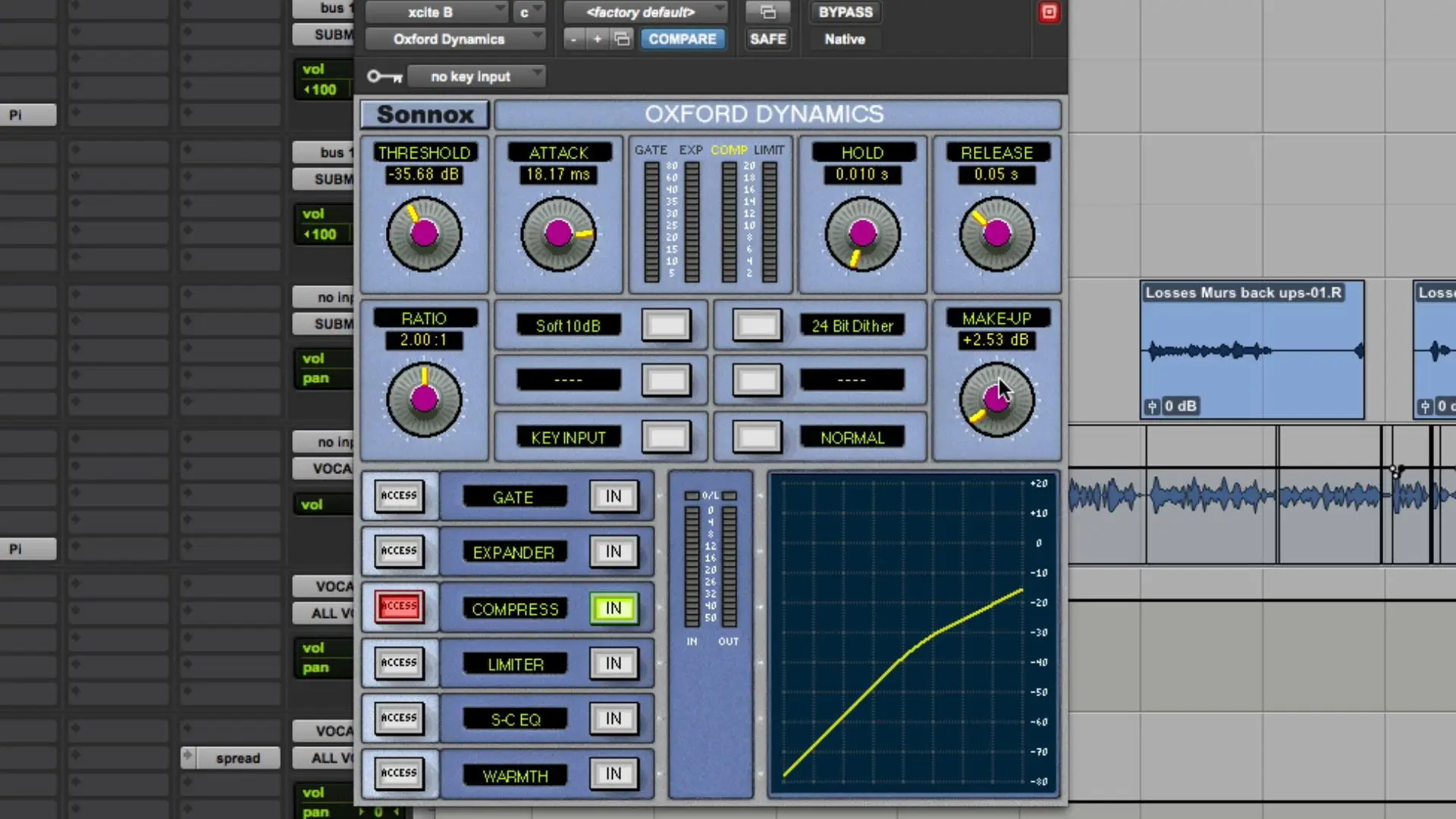Image resolution: width=1456 pixels, height=819 pixels.
Task: Click the RATIO knob
Action: 424,400
